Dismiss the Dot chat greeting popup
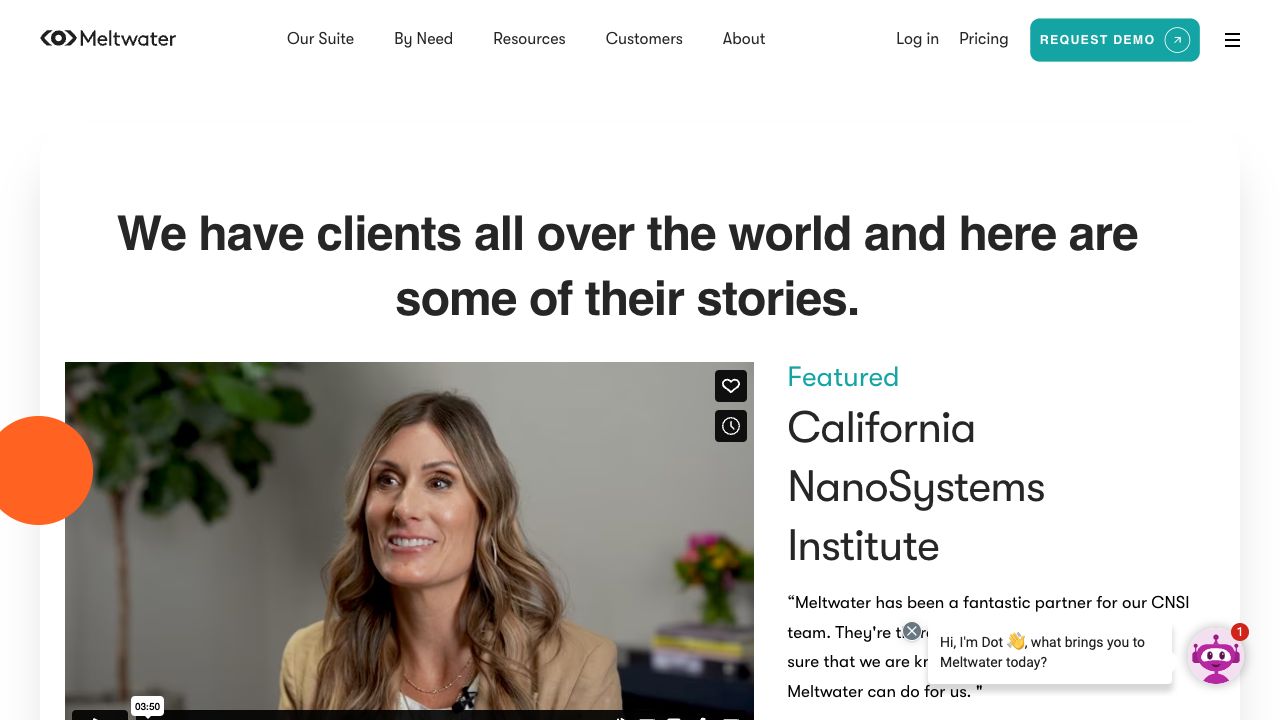The width and height of the screenshot is (1280, 720). [912, 631]
